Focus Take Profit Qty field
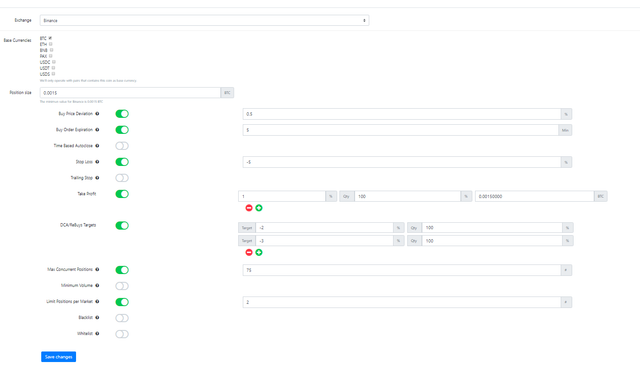Viewport: 640px width, 380px height. click(407, 196)
